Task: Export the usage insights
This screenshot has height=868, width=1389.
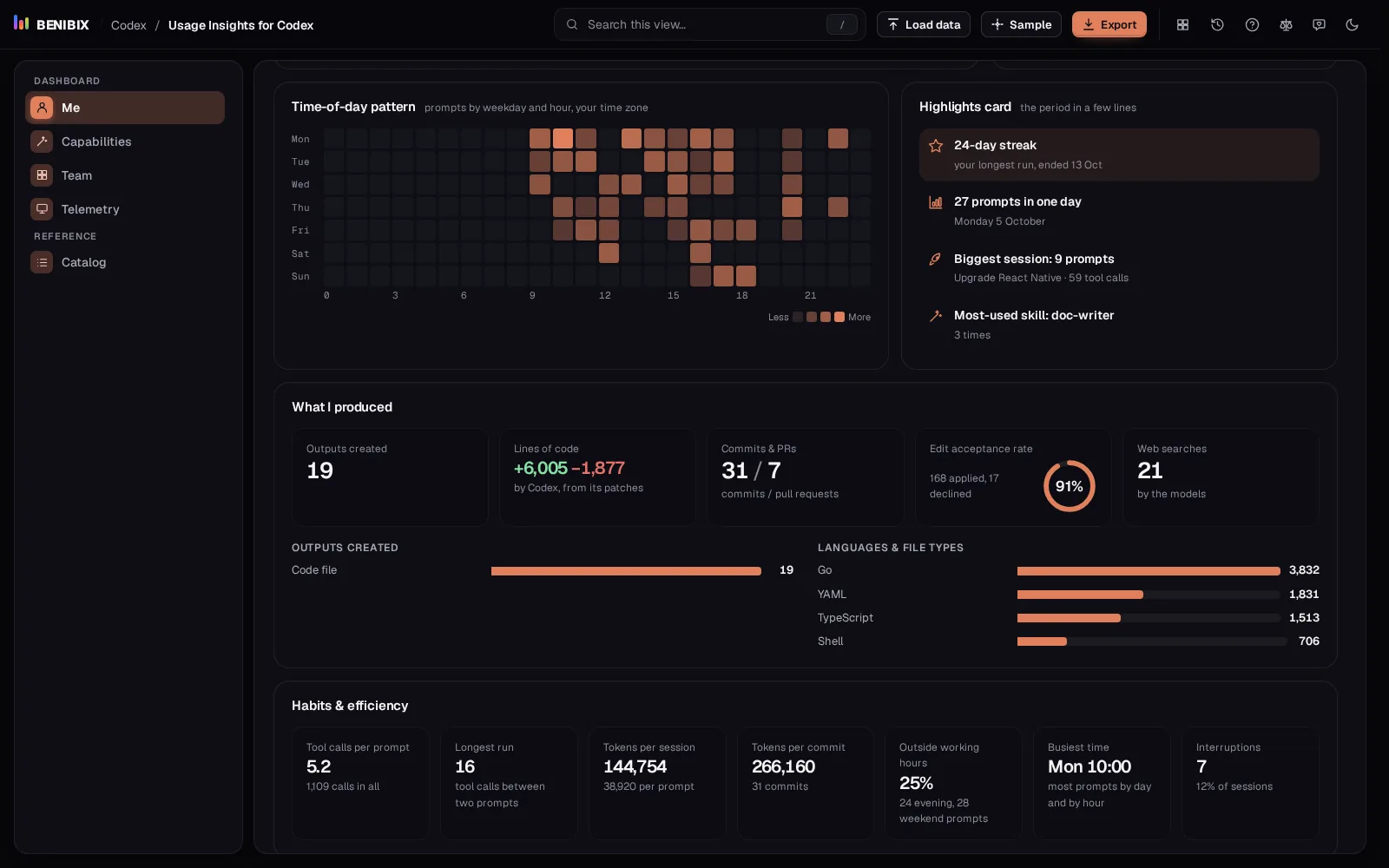Action: tap(1109, 24)
